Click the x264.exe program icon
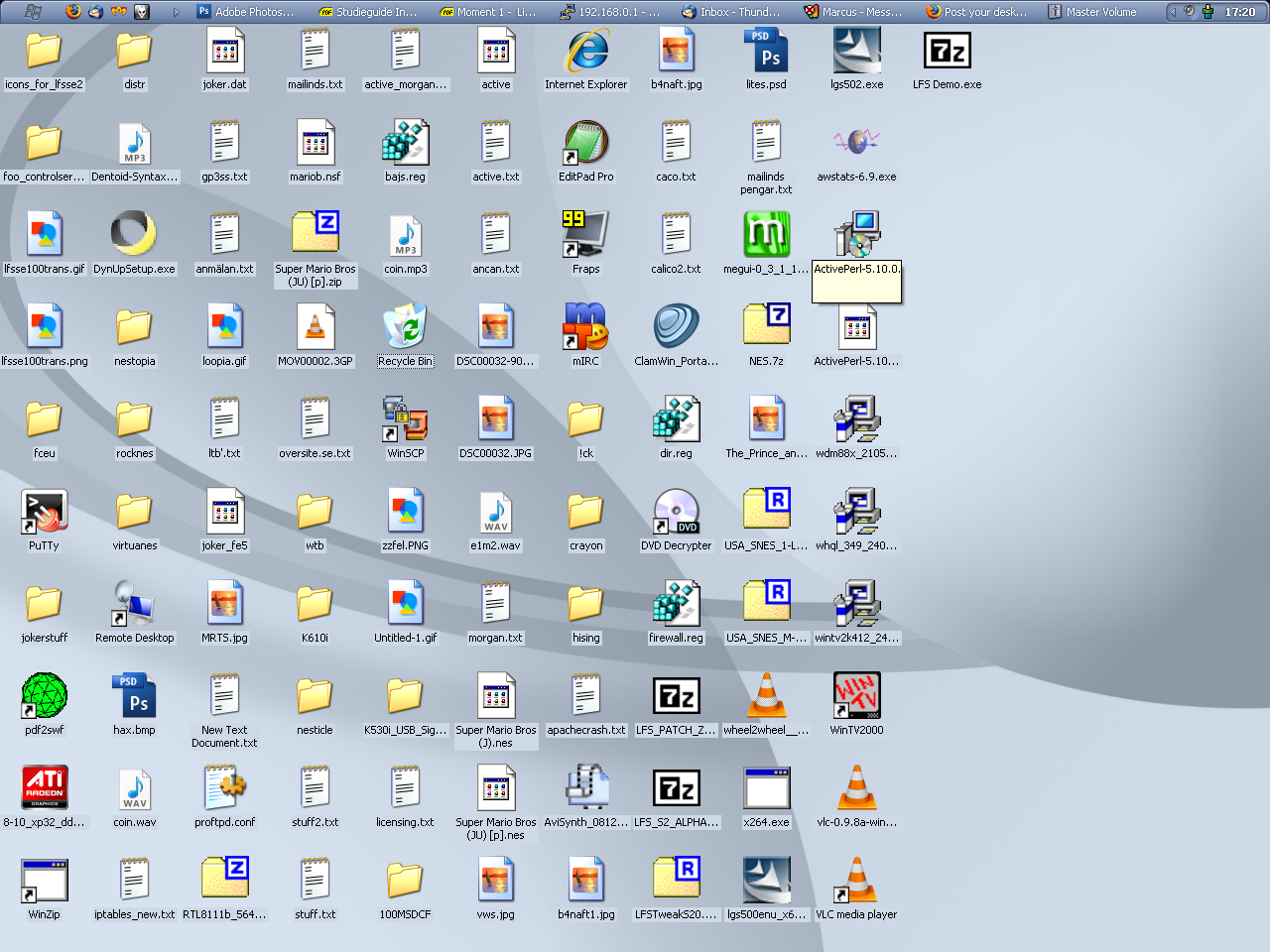The image size is (1270, 952). (766, 788)
